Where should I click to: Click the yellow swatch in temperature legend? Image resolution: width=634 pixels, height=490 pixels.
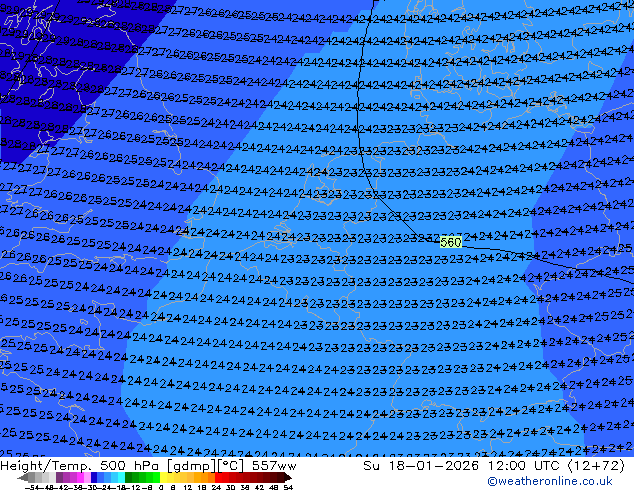click(163, 478)
